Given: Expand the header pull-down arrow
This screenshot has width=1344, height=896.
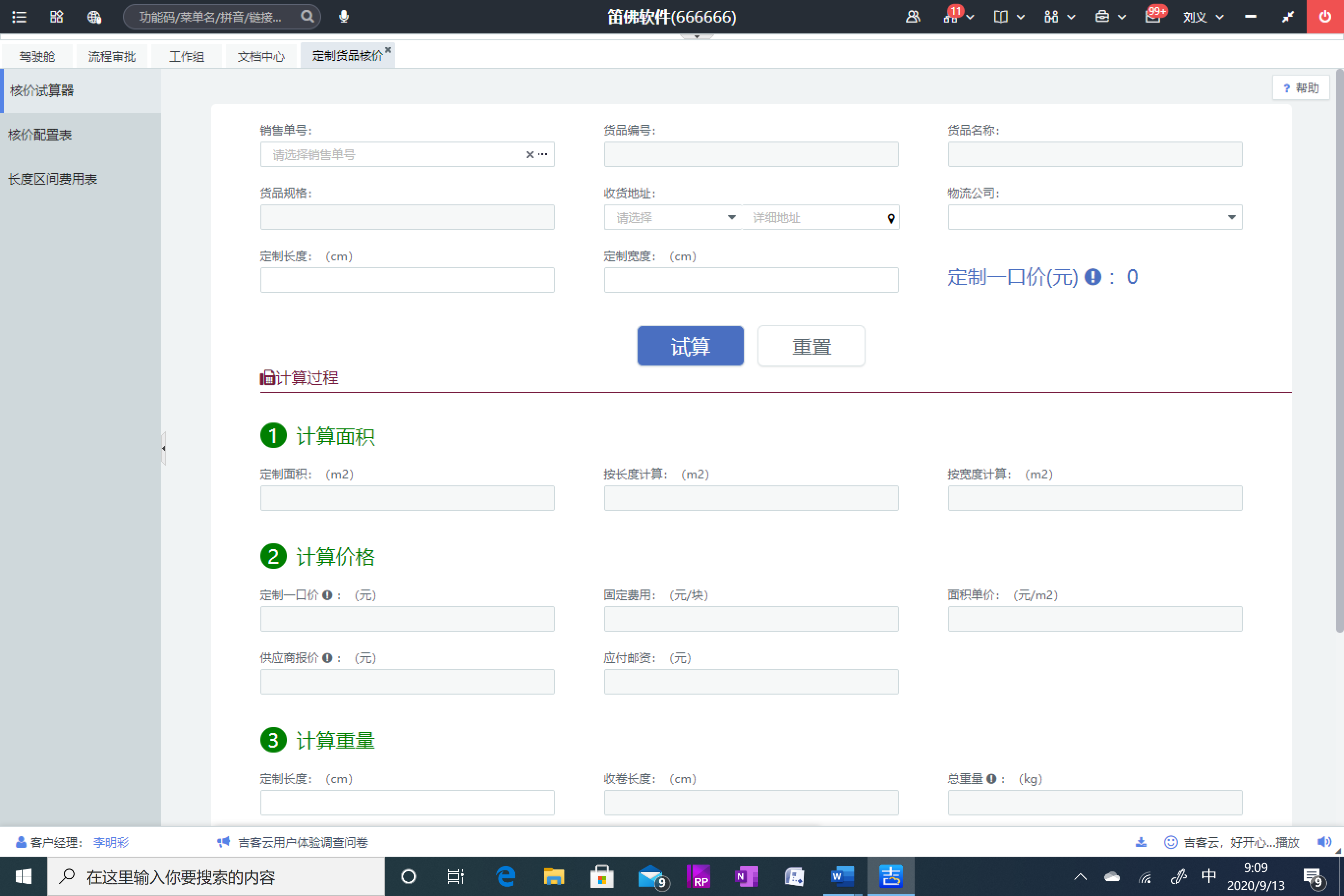Looking at the screenshot, I should 697,36.
